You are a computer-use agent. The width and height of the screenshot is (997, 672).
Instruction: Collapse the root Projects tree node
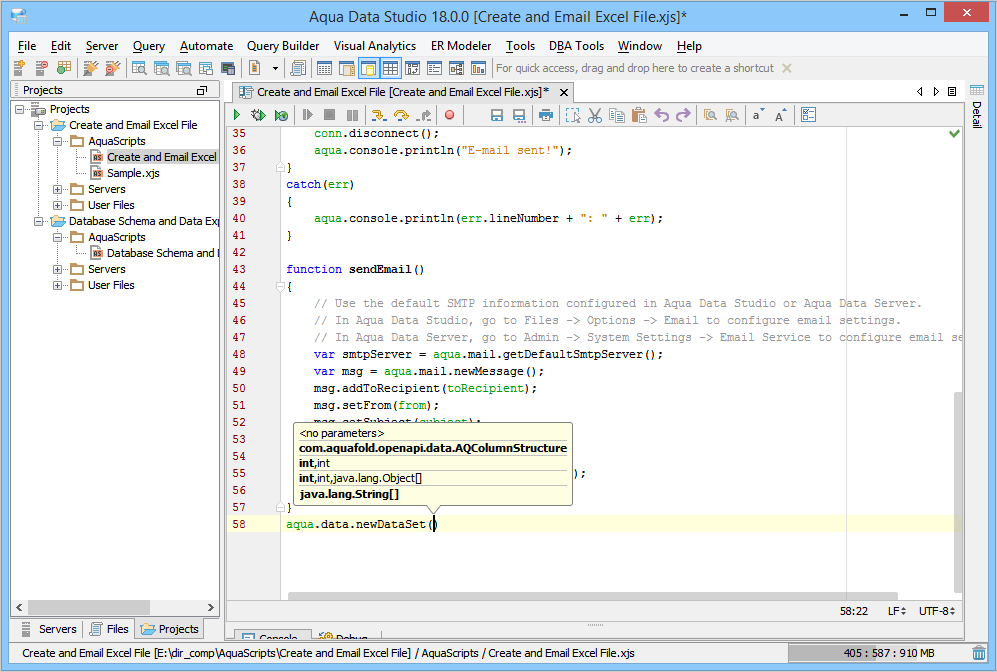point(20,109)
